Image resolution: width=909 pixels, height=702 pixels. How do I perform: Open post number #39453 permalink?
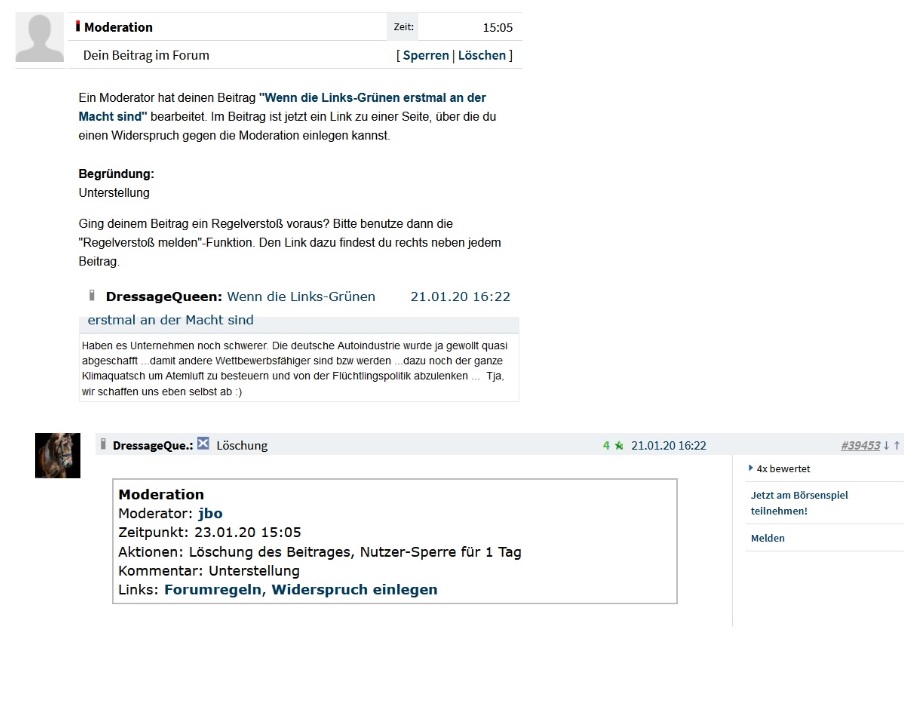860,445
